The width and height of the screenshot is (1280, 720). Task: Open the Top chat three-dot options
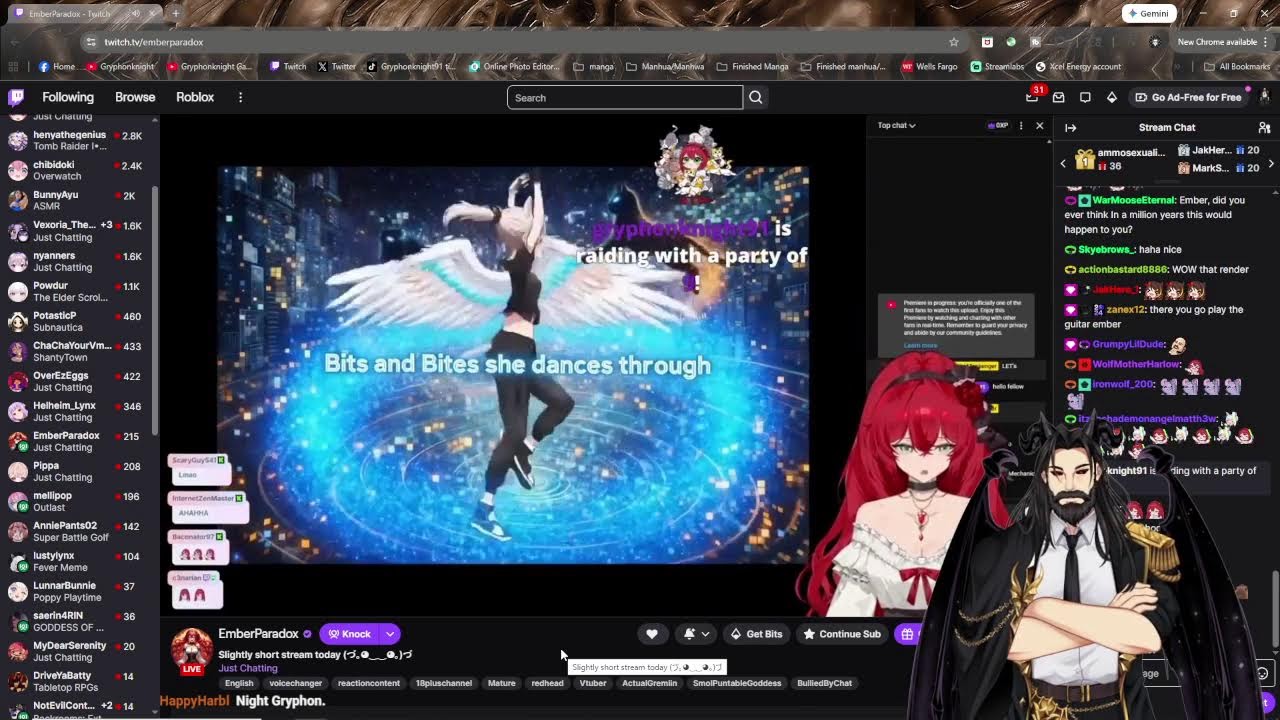tap(1021, 125)
